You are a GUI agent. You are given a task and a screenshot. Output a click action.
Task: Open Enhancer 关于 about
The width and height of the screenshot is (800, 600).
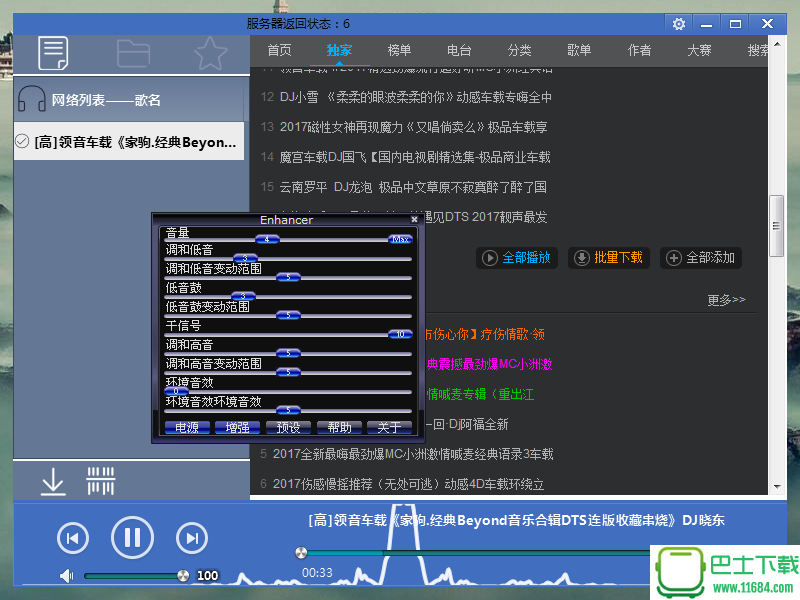(x=389, y=427)
